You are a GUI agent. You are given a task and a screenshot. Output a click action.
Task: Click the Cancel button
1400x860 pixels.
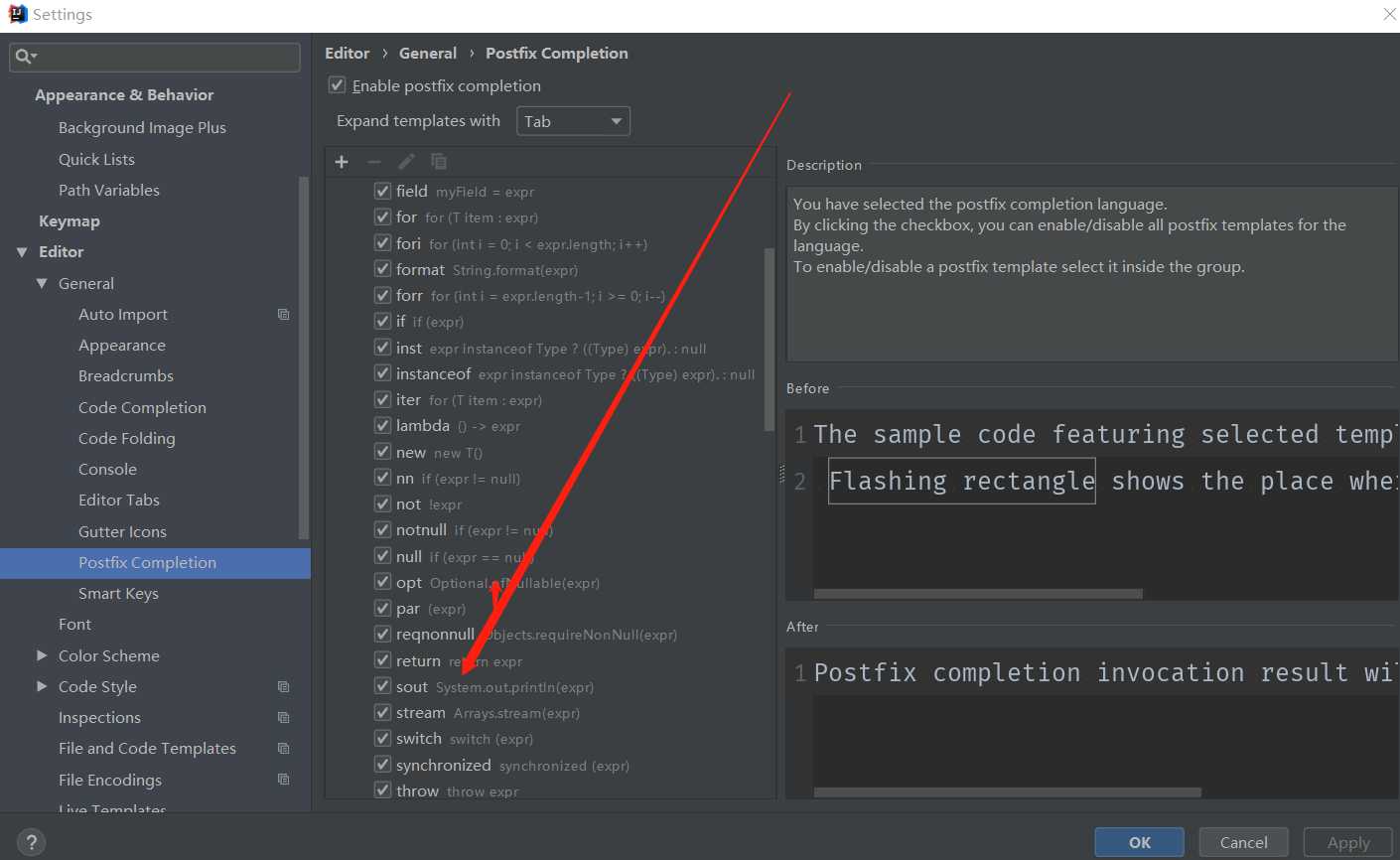tap(1243, 842)
